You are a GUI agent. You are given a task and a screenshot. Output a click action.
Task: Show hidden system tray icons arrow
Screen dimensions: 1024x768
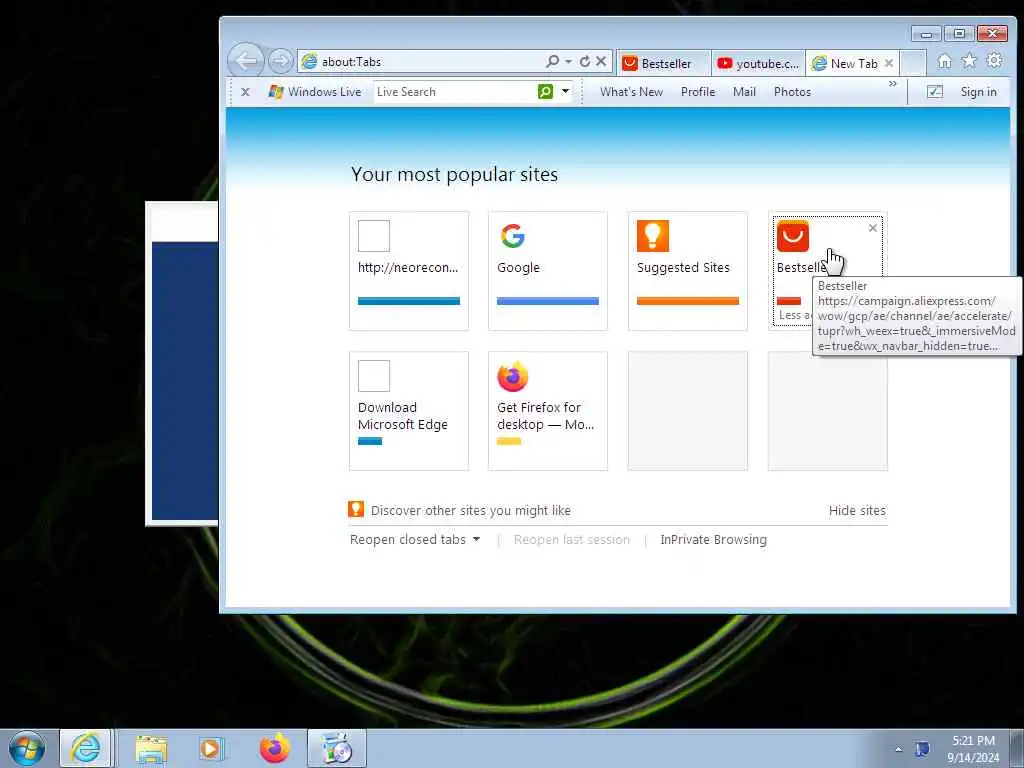[x=899, y=749]
